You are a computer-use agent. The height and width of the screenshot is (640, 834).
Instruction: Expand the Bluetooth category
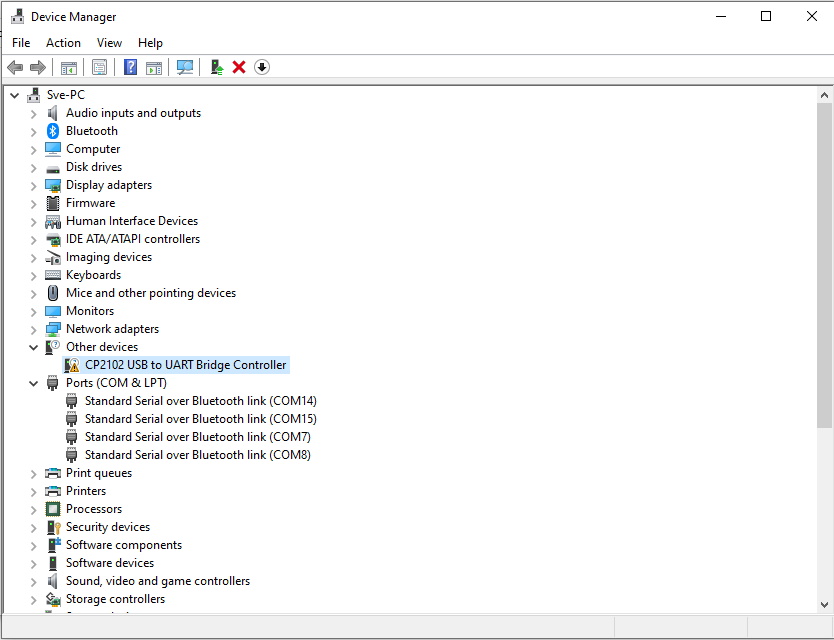pos(33,131)
